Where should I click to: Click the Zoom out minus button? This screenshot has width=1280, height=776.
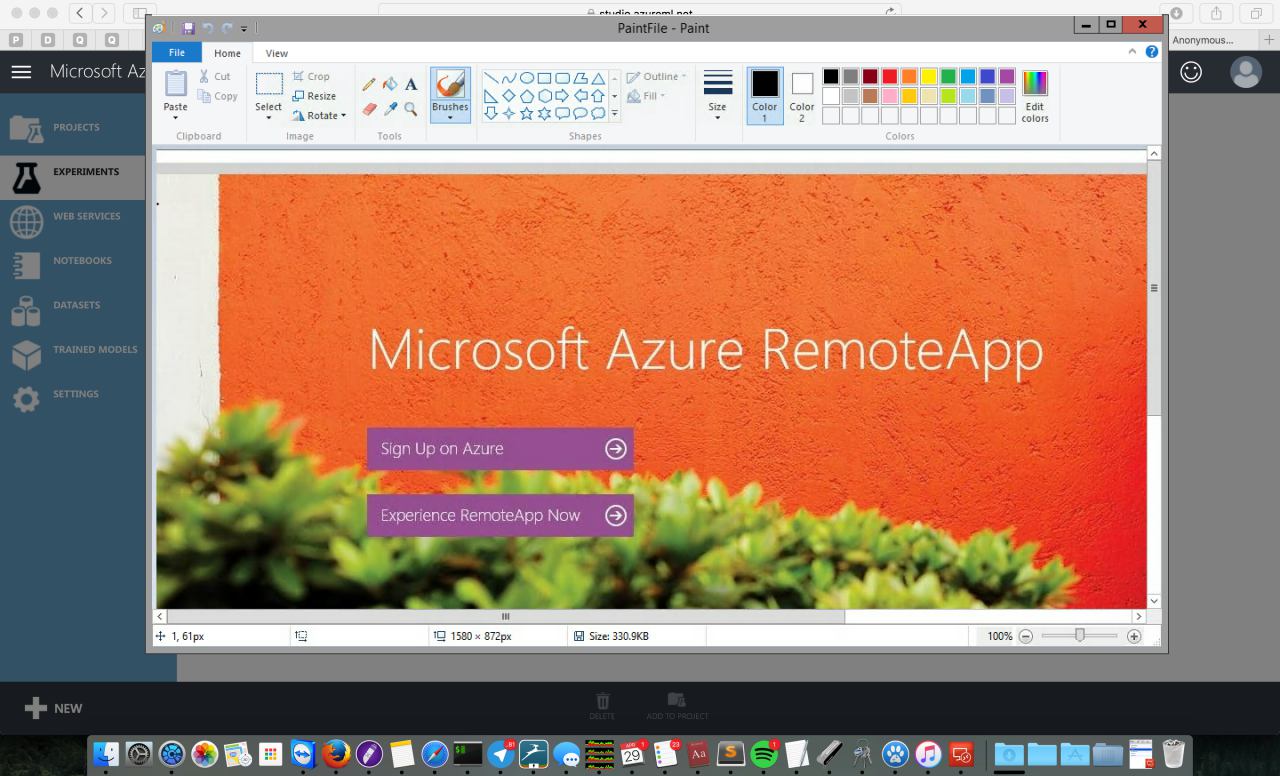tap(1026, 636)
